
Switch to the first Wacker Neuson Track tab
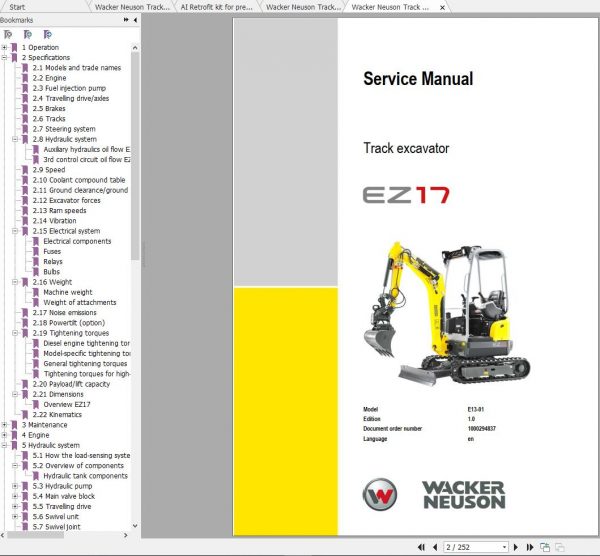(132, 7)
